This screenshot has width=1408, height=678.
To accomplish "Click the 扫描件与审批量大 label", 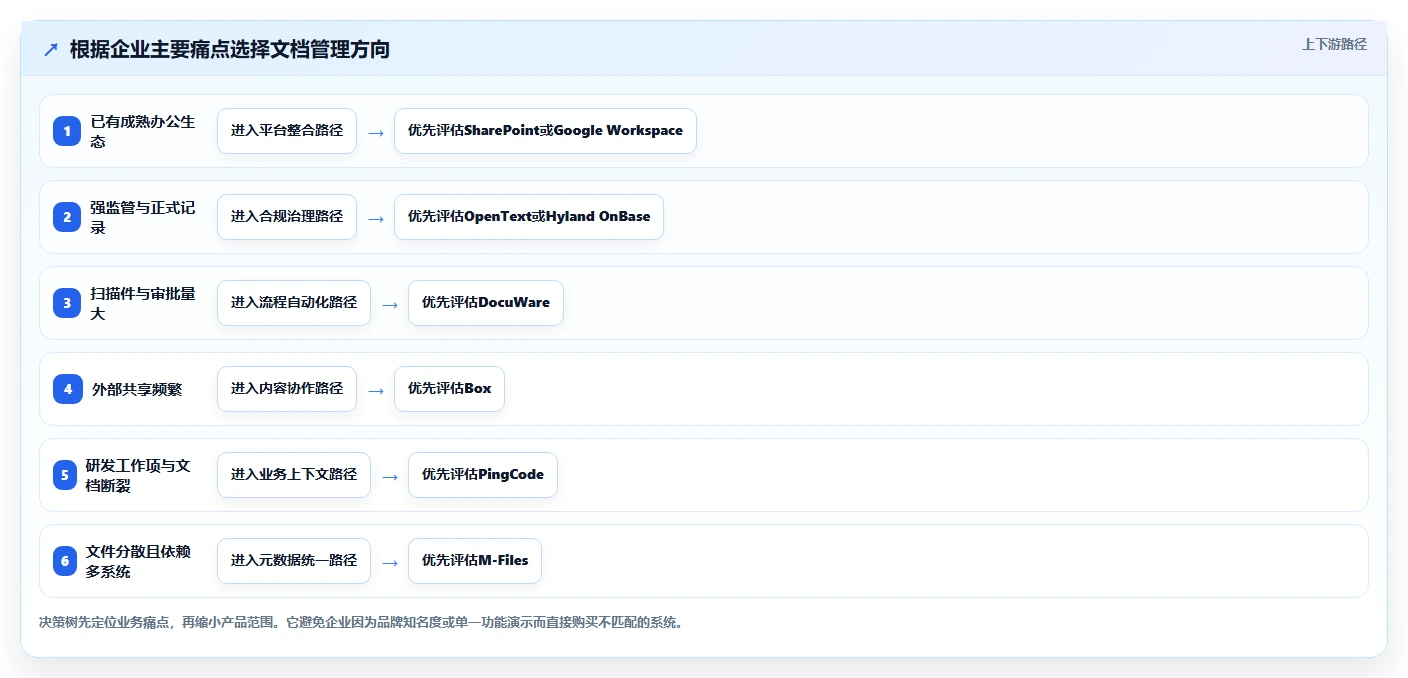I will 142,303.
